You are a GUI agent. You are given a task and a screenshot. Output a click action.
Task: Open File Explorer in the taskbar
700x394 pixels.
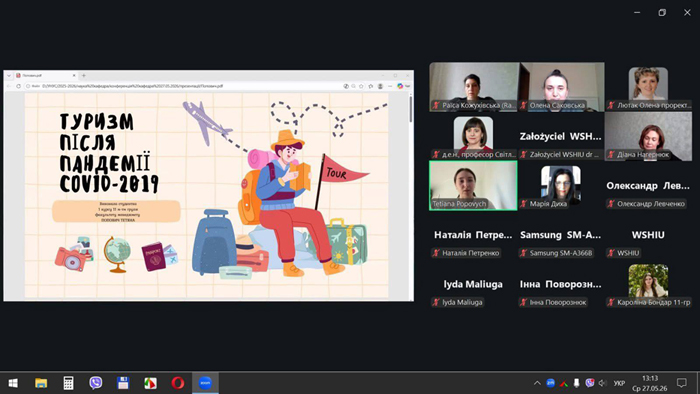click(41, 383)
